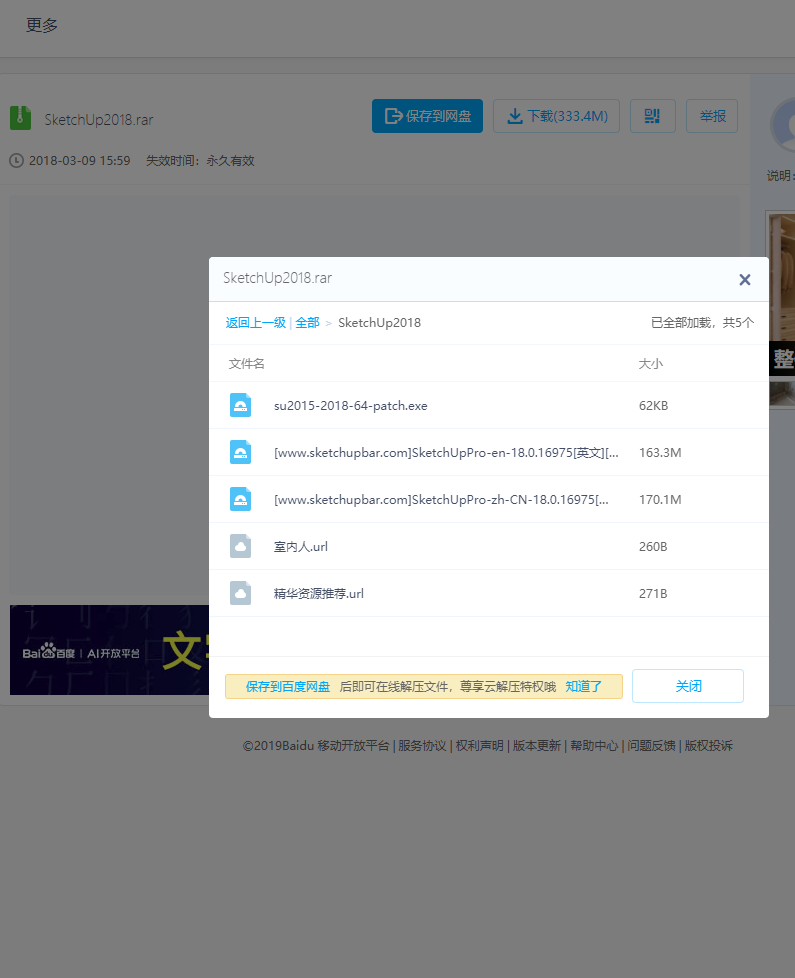Click the 260B size value
Screen dimensions: 795x978
point(653,546)
